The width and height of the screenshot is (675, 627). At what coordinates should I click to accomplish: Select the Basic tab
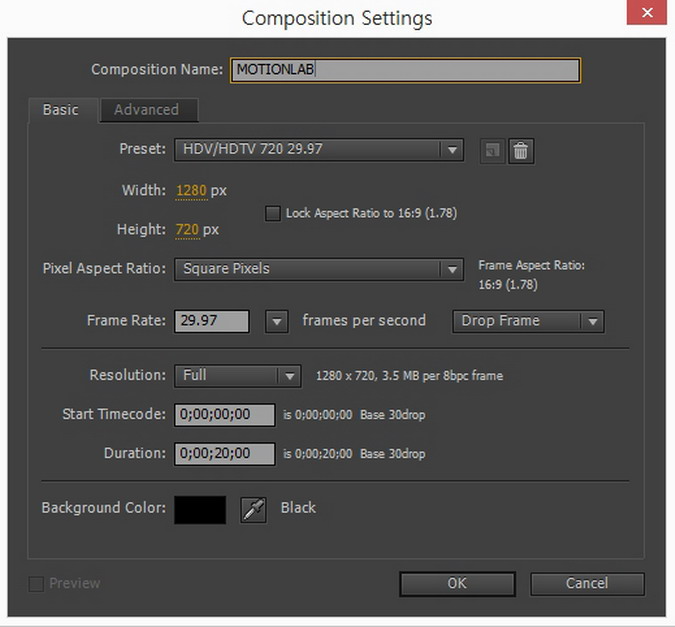[63, 110]
